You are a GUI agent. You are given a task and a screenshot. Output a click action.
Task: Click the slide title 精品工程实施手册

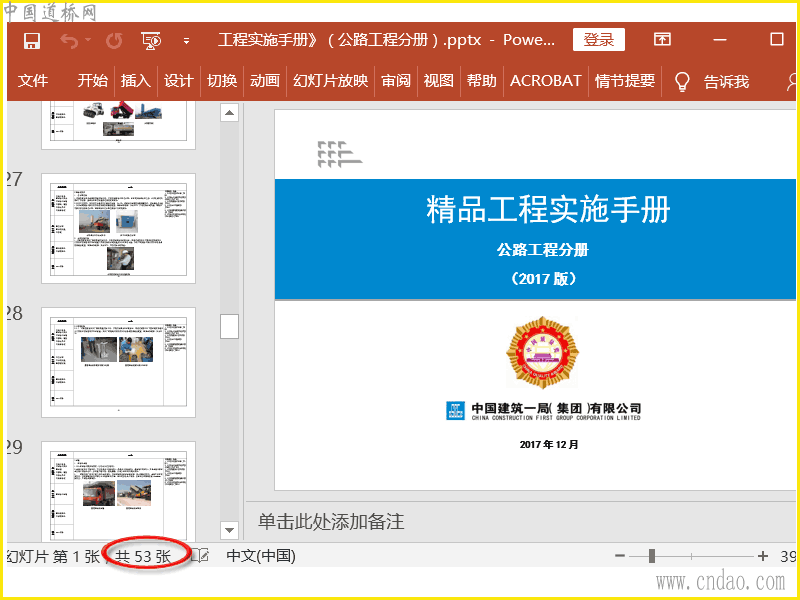[x=548, y=209]
